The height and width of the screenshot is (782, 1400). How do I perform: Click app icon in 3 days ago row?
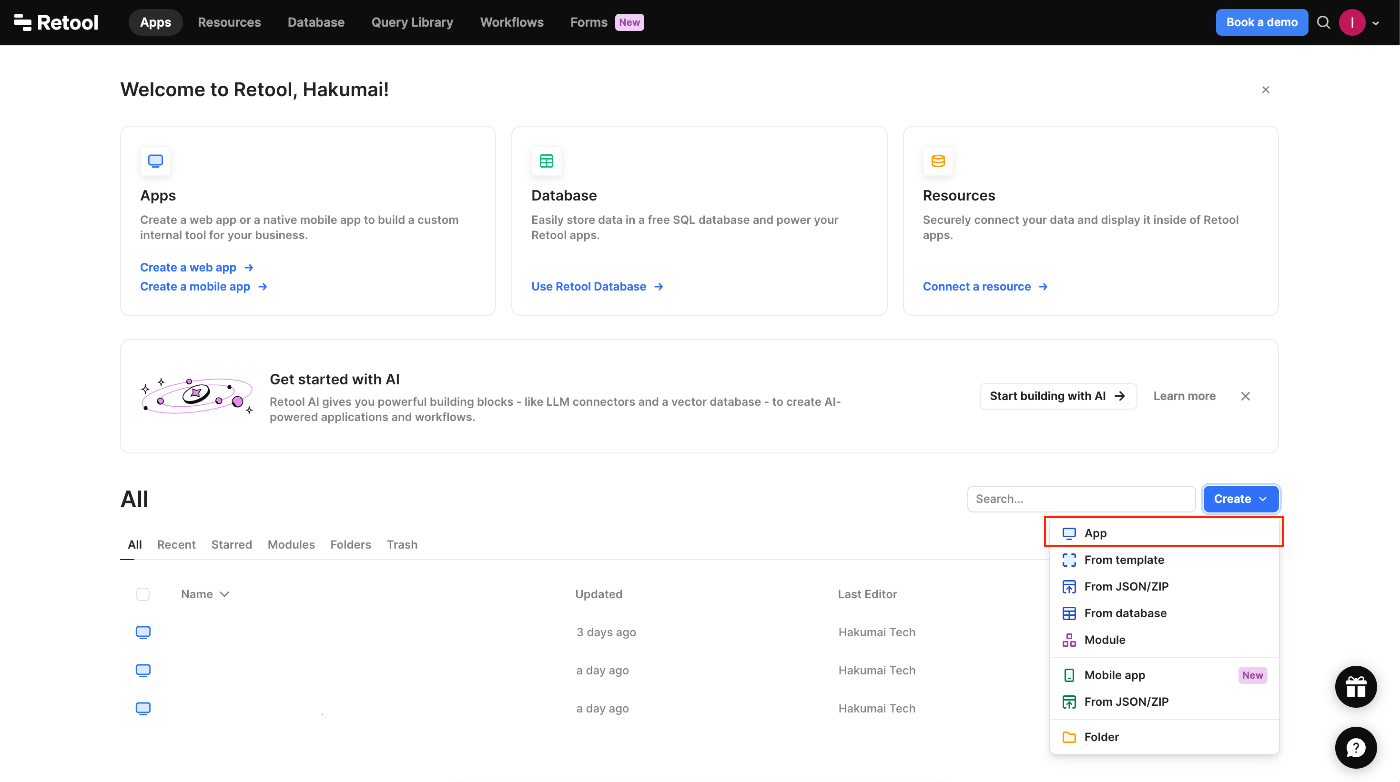tap(143, 632)
